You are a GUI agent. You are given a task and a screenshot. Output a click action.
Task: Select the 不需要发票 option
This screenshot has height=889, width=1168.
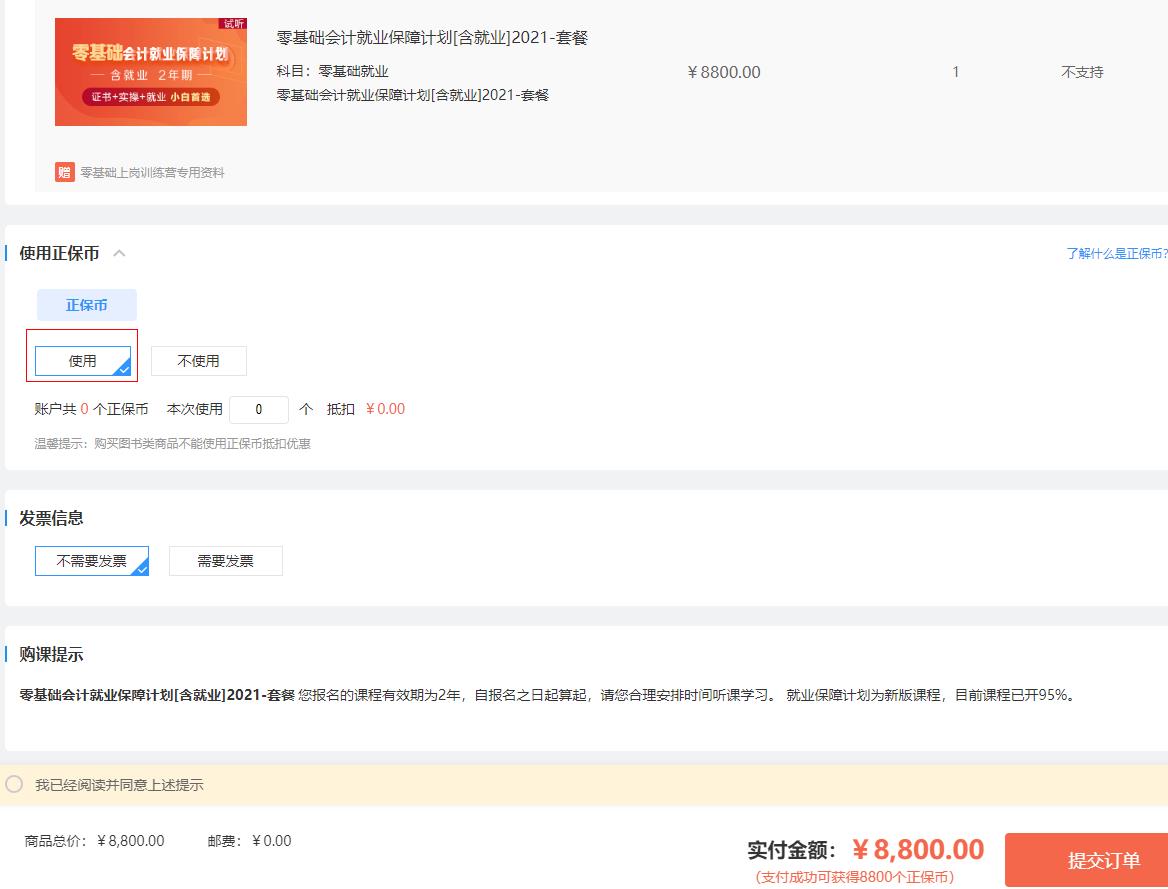tap(91, 561)
